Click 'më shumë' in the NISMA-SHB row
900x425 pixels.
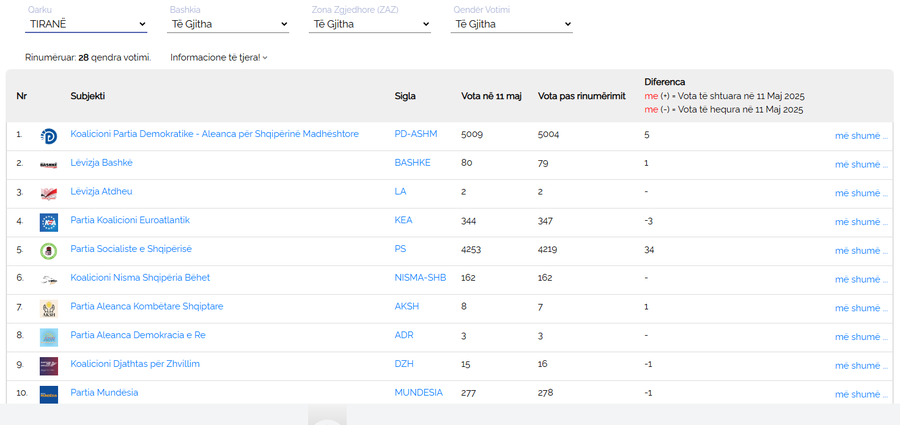click(861, 280)
